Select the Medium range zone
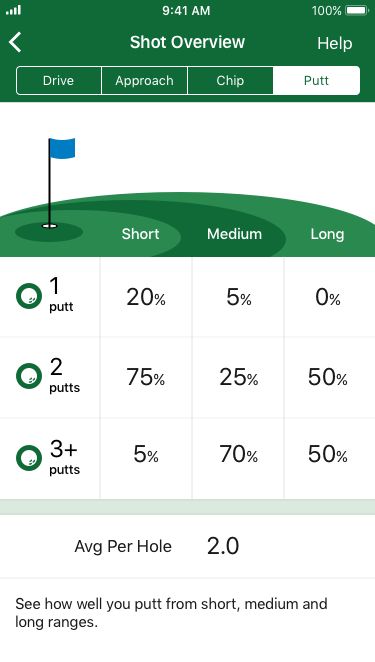Image resolution: width=375 pixels, height=662 pixels. click(x=234, y=234)
